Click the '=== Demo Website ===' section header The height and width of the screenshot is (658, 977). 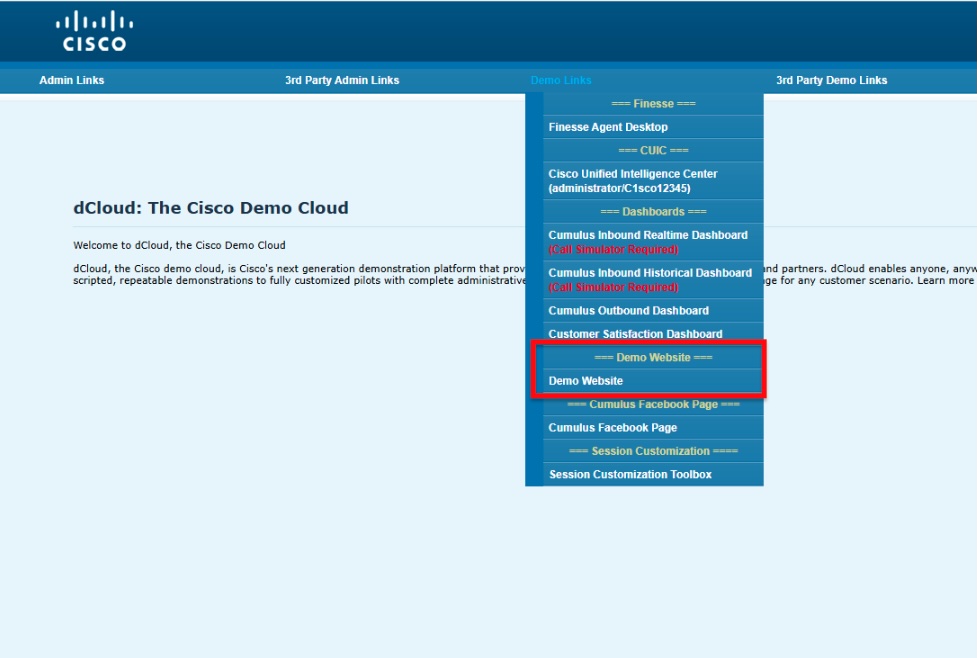coord(653,358)
